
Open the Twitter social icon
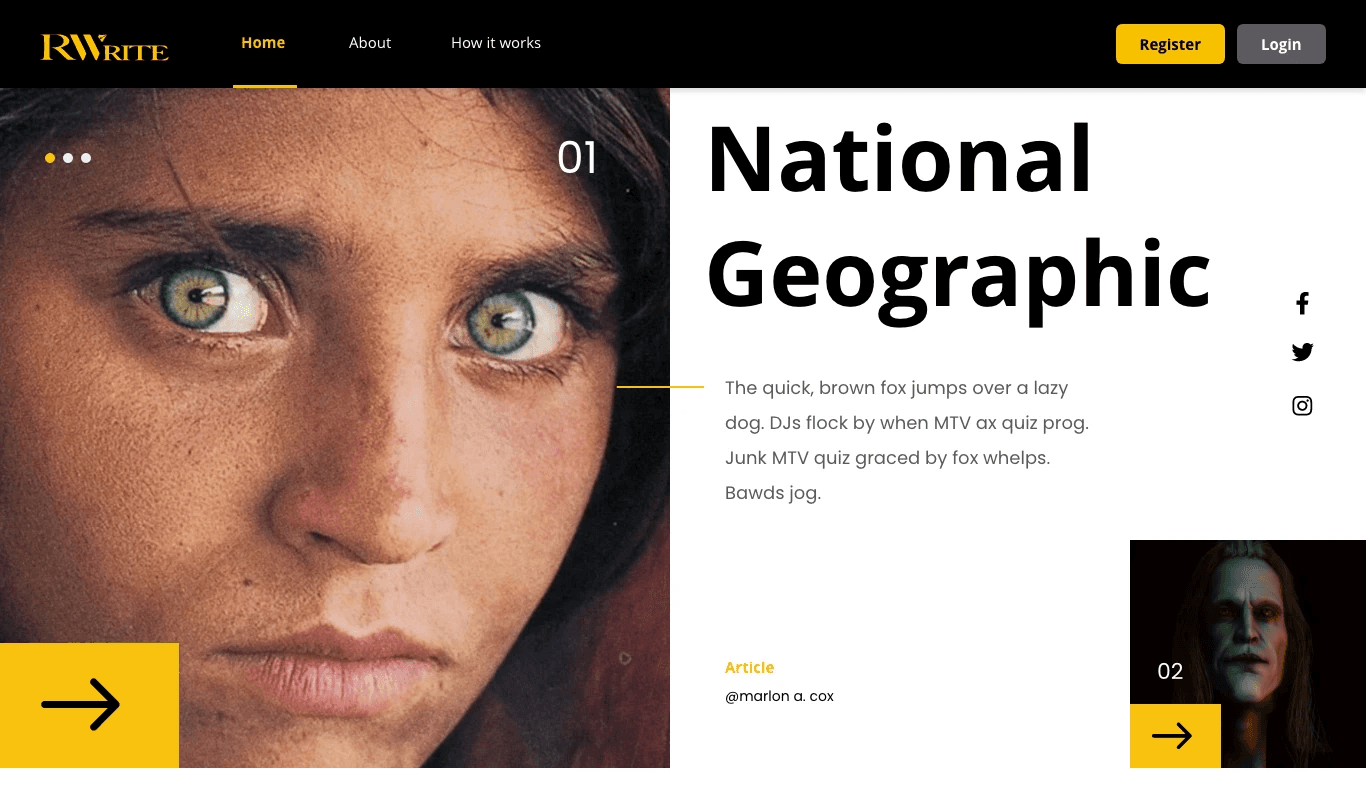click(1302, 352)
